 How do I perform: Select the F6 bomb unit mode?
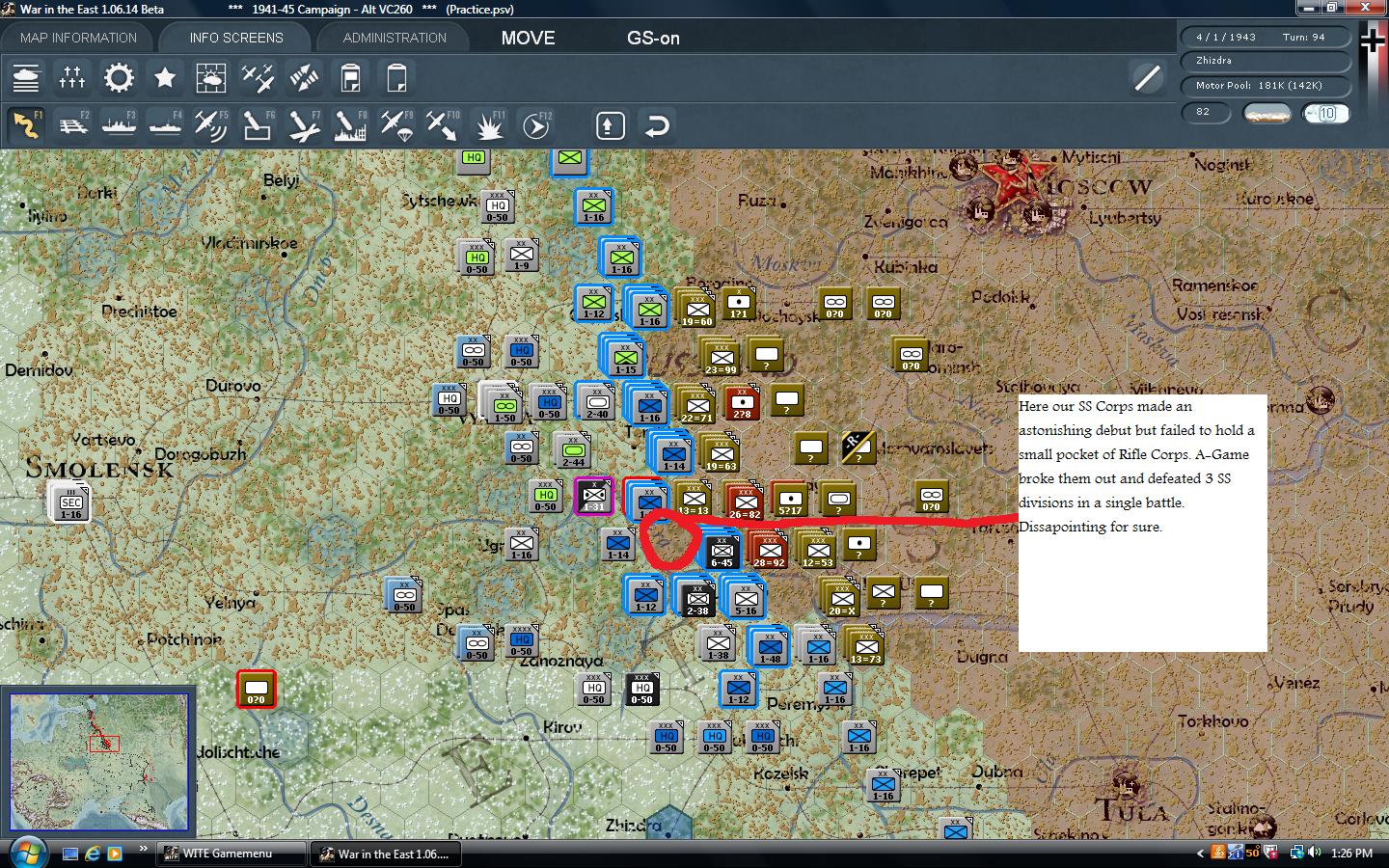258,125
